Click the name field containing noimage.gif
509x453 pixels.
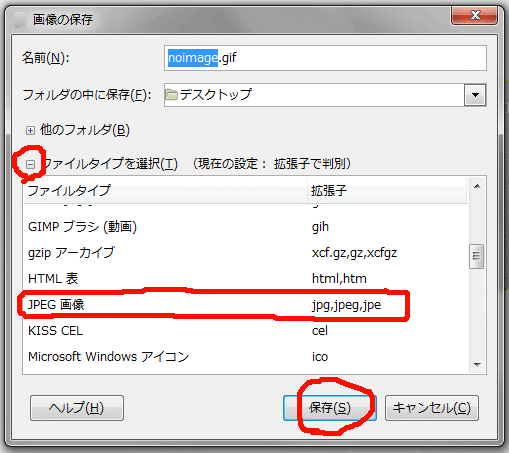pos(325,58)
